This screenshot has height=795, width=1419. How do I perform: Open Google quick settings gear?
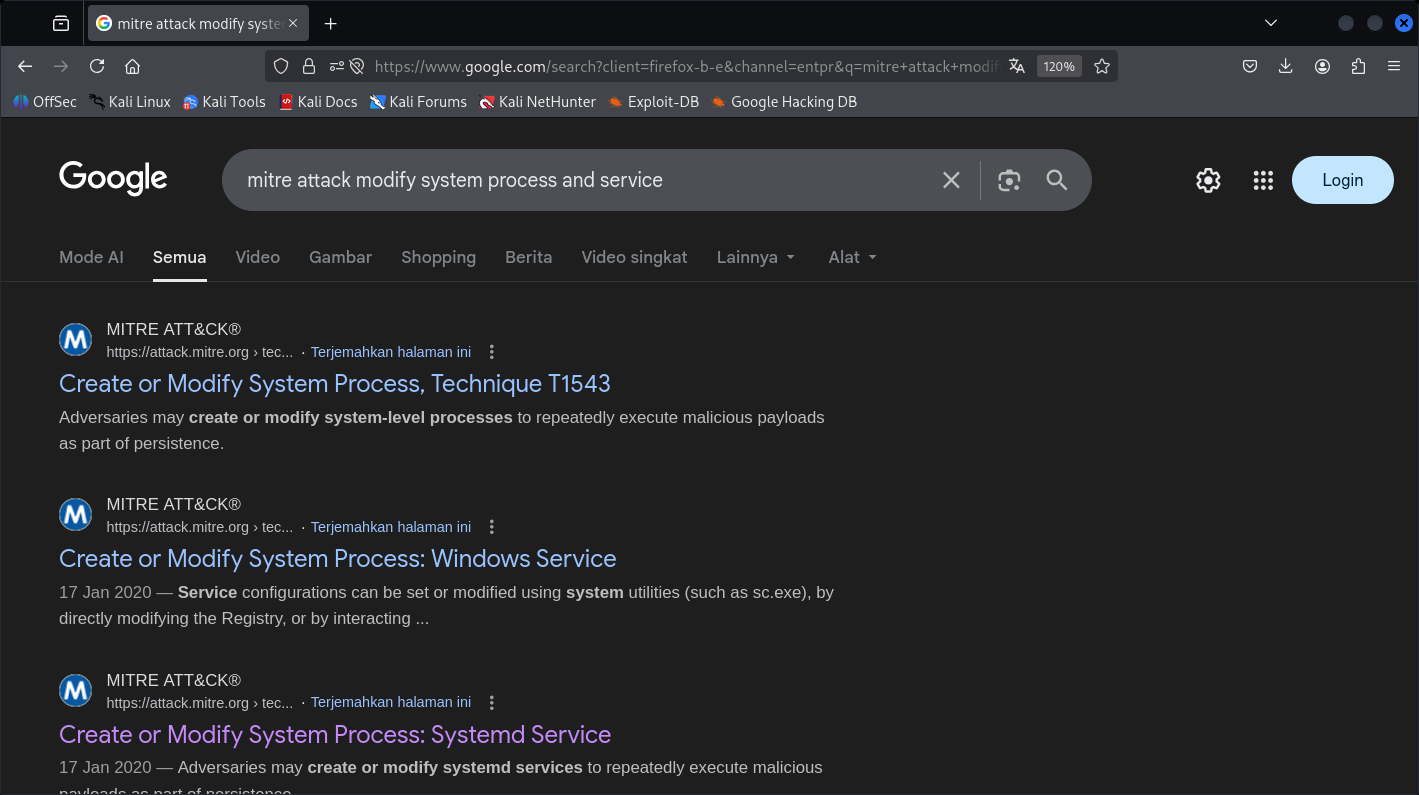(x=1208, y=180)
